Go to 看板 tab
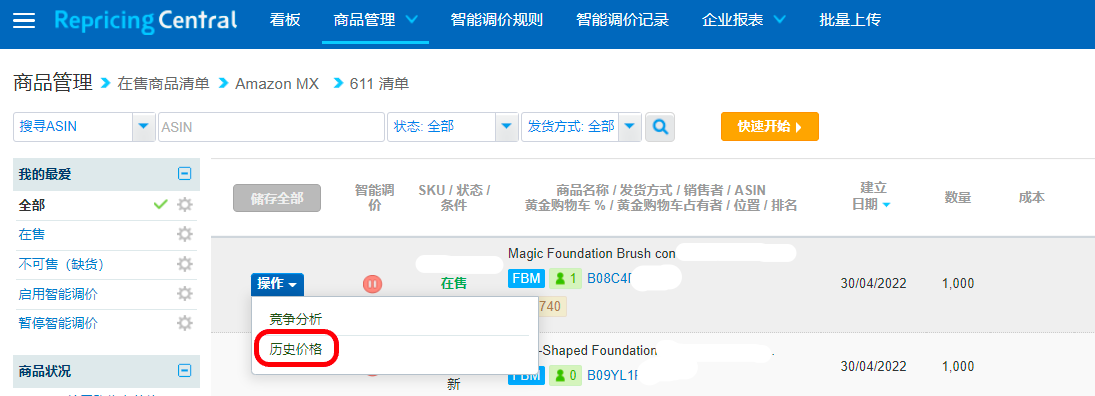The width and height of the screenshot is (1095, 396). click(x=285, y=20)
